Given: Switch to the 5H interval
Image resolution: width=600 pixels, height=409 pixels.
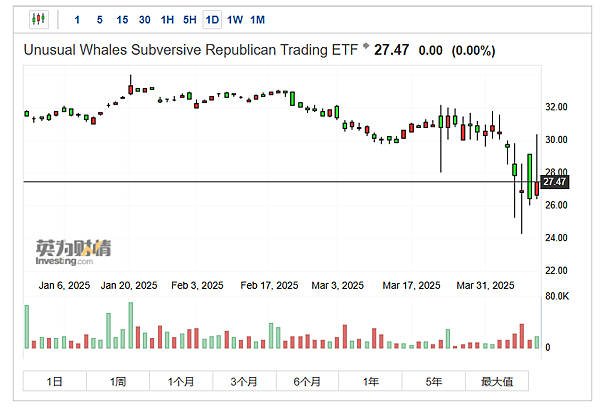Looking at the screenshot, I should click(190, 20).
